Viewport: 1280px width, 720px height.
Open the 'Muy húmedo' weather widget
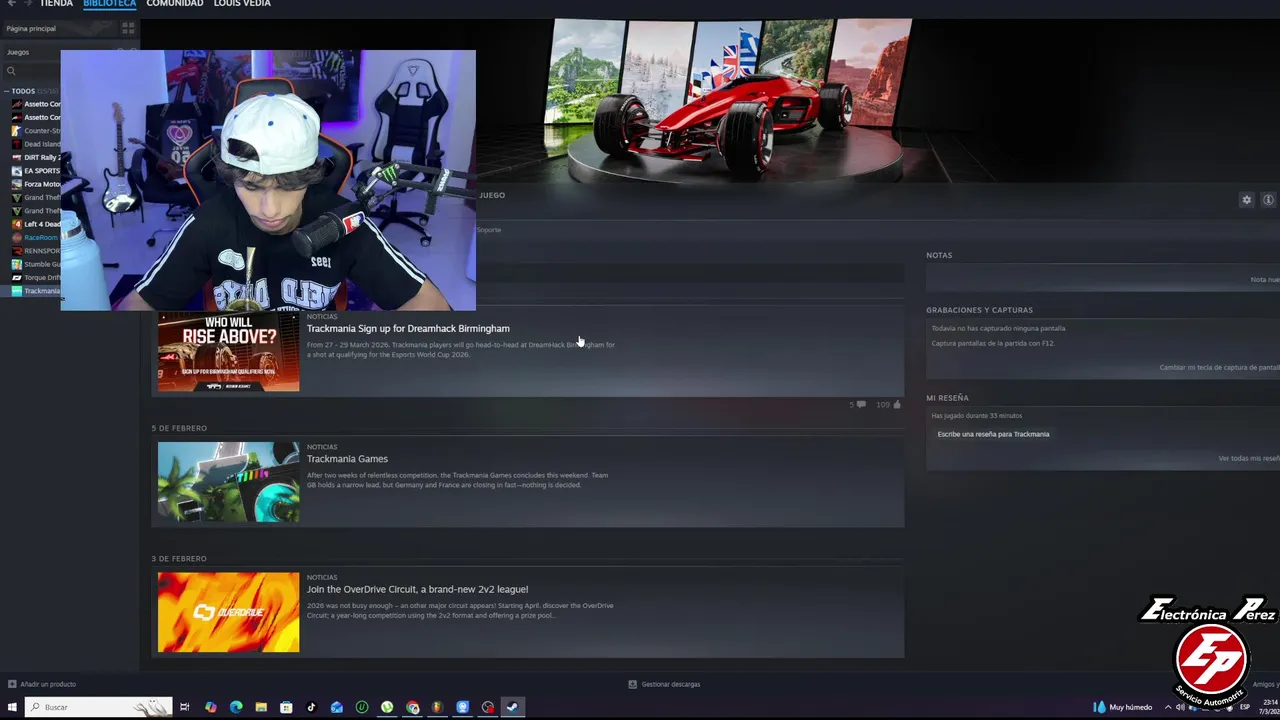click(x=1122, y=707)
